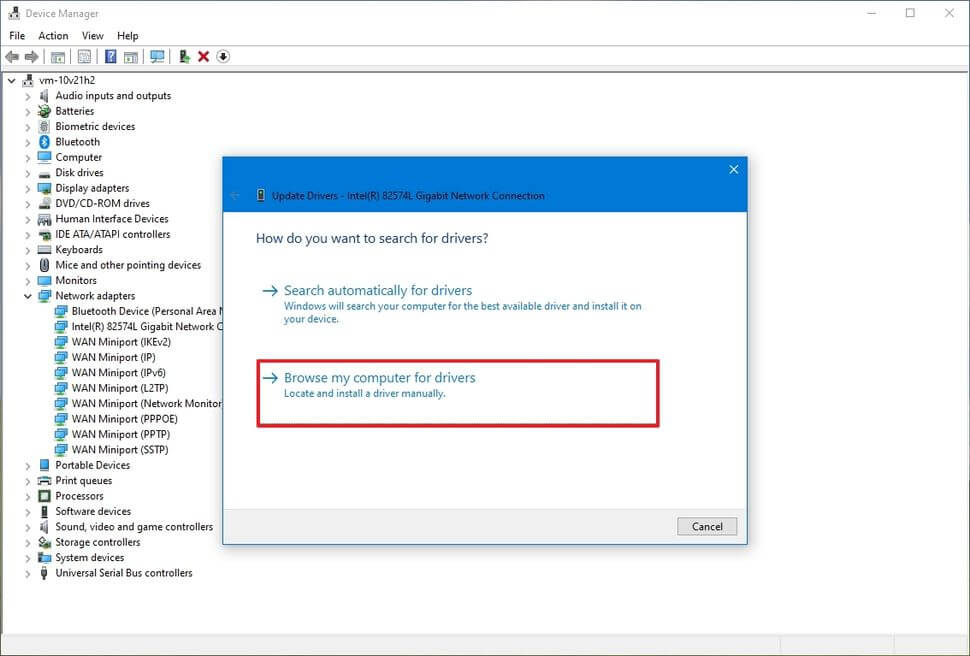
Task: Select 'Intel(R) 82574L Gigabit Network' tree row
Action: [139, 327]
